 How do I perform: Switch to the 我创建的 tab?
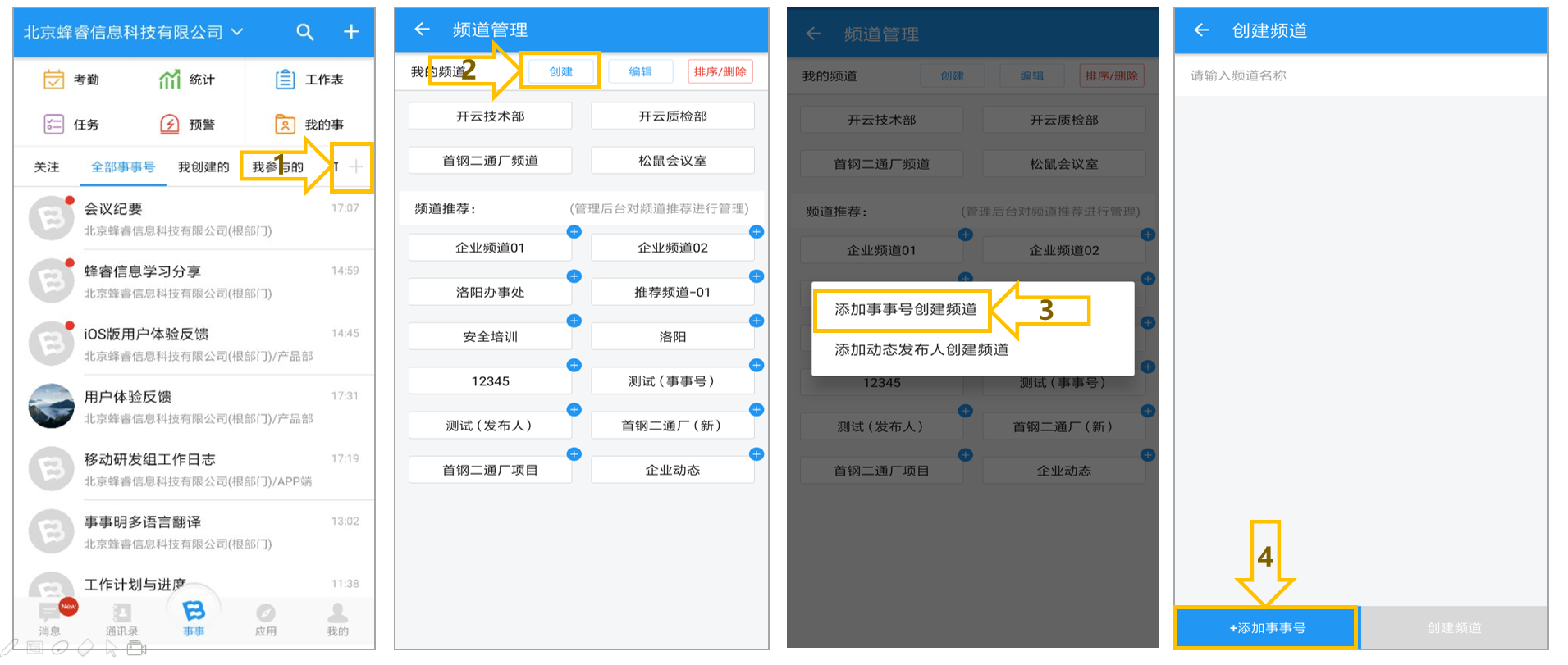click(203, 167)
